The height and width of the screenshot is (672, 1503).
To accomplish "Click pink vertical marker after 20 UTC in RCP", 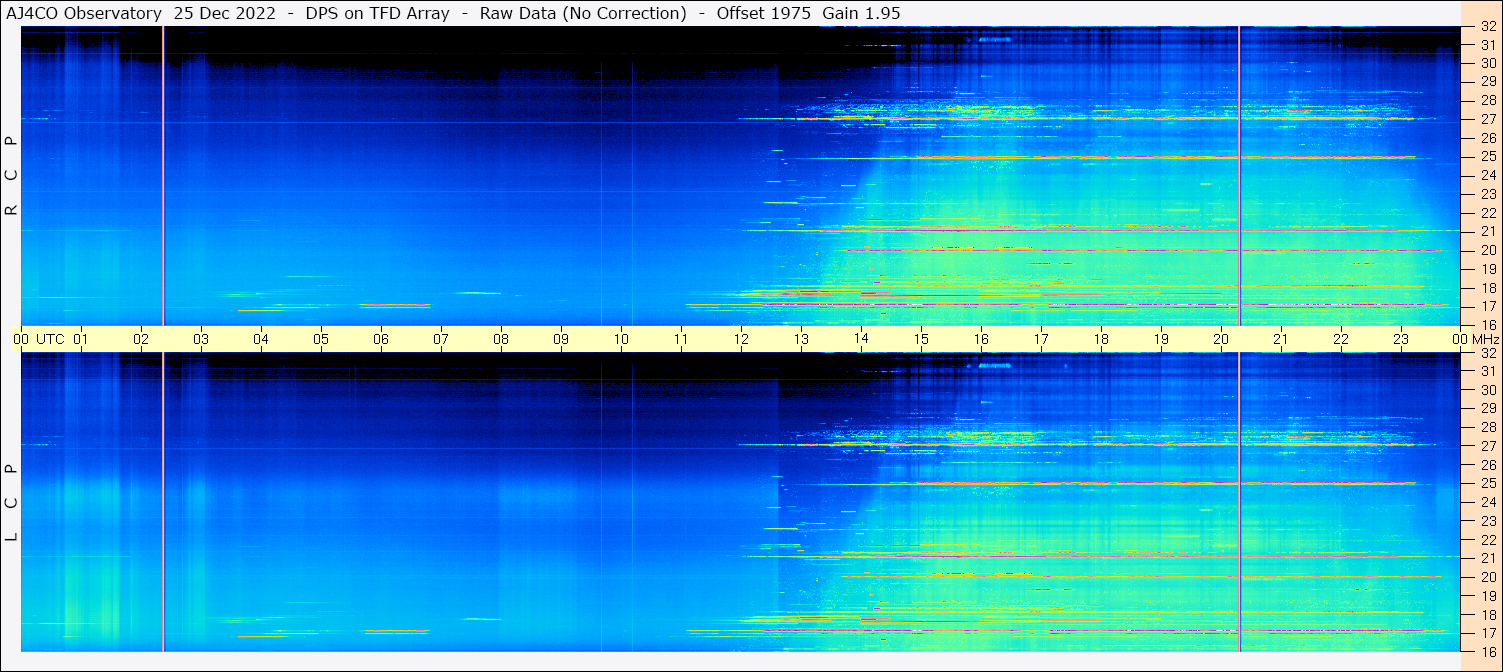I will pos(1239,176).
